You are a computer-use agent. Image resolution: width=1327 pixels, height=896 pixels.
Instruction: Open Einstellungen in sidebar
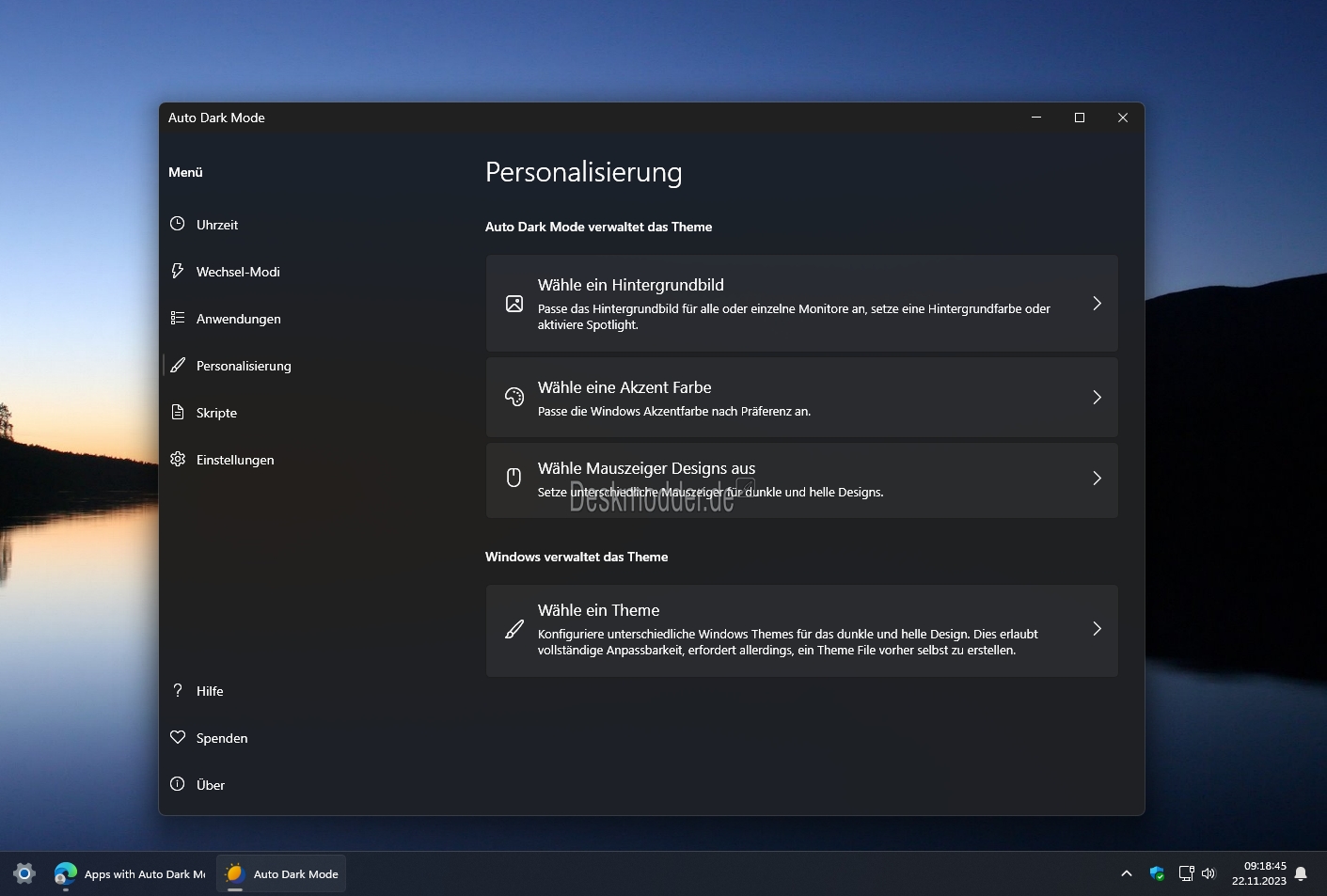[235, 460]
